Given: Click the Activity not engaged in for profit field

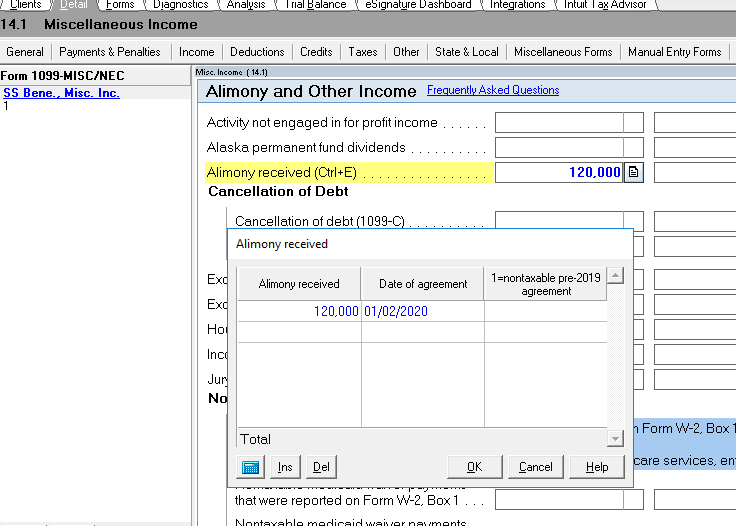Looking at the screenshot, I should [559, 122].
